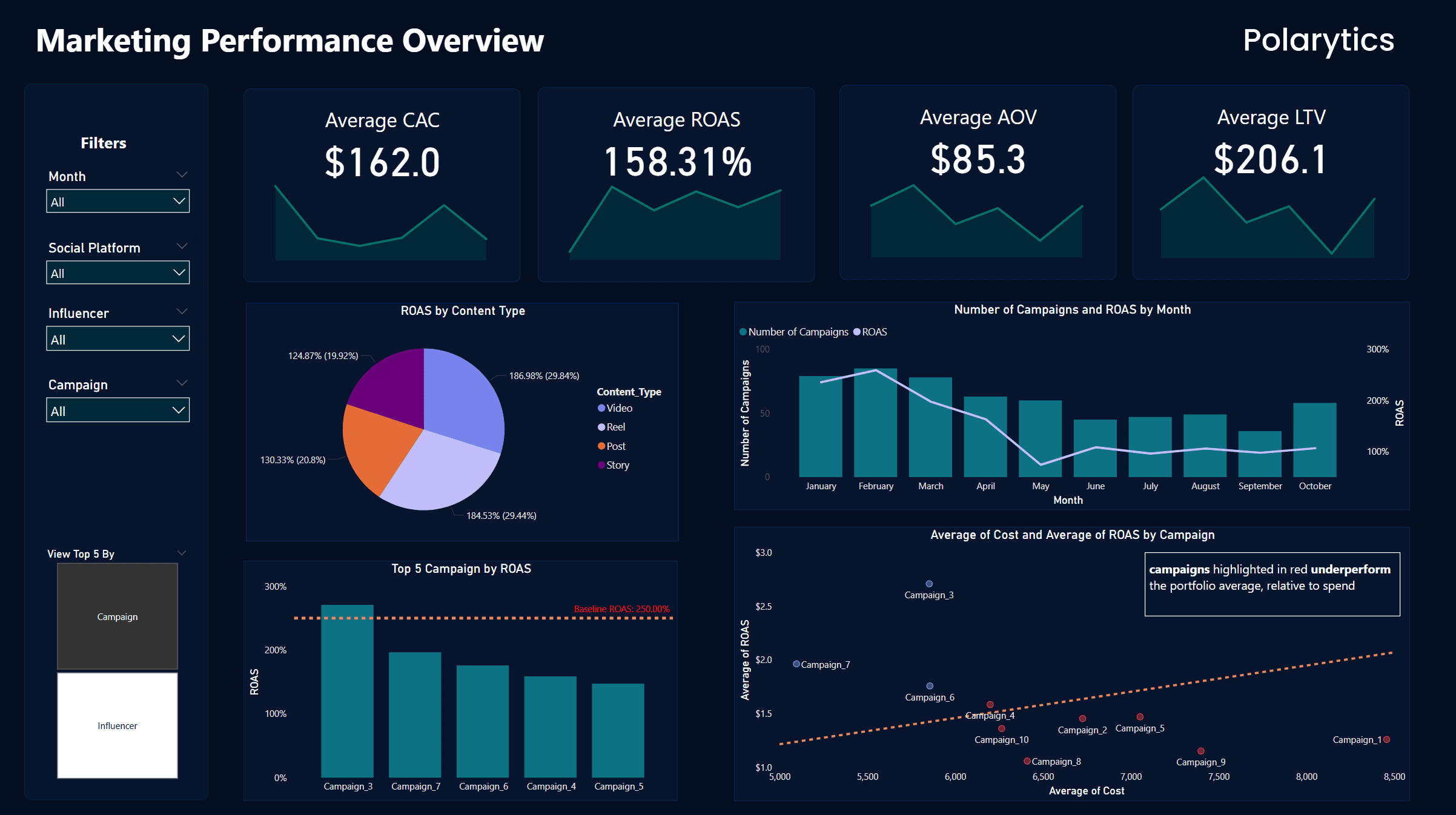Select Campaign in the View Top 5 By slicer

pyautogui.click(x=116, y=616)
